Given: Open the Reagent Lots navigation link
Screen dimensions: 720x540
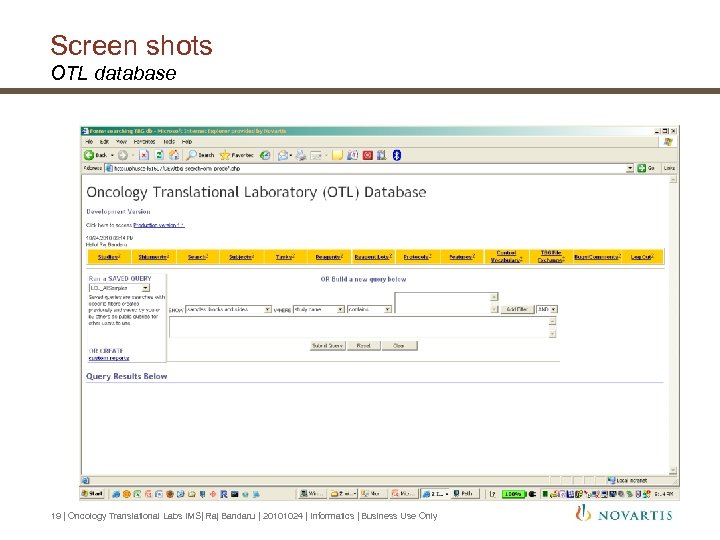Looking at the screenshot, I should [373, 257].
